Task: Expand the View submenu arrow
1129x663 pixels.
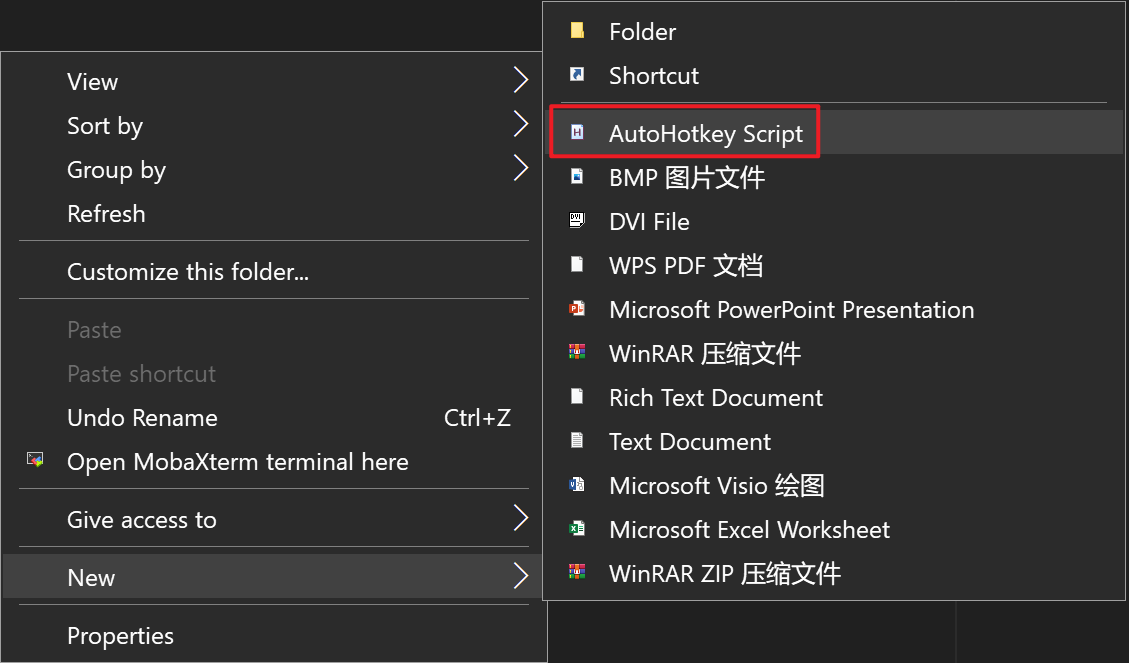Action: (521, 80)
